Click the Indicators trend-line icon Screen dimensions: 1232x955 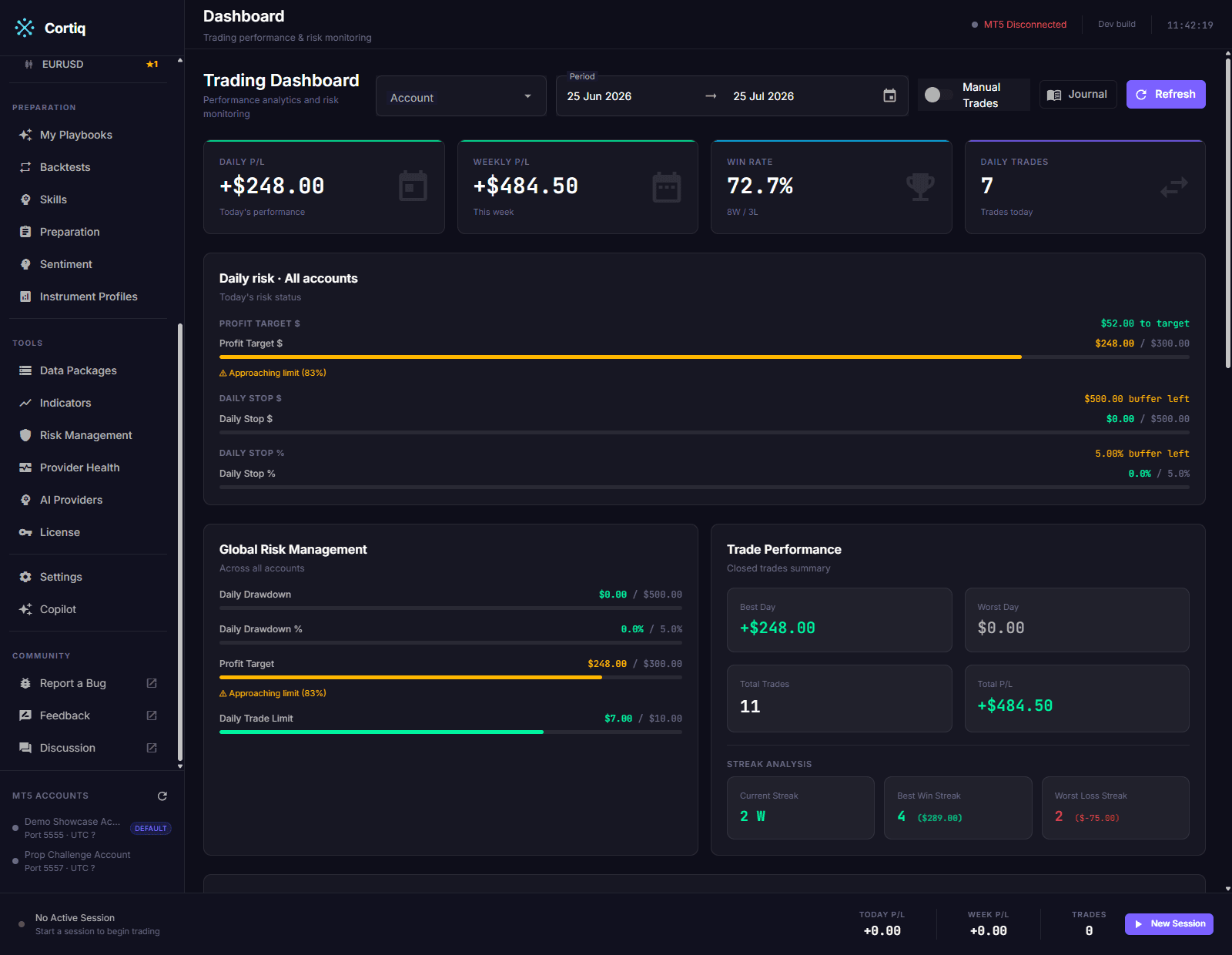pos(25,403)
